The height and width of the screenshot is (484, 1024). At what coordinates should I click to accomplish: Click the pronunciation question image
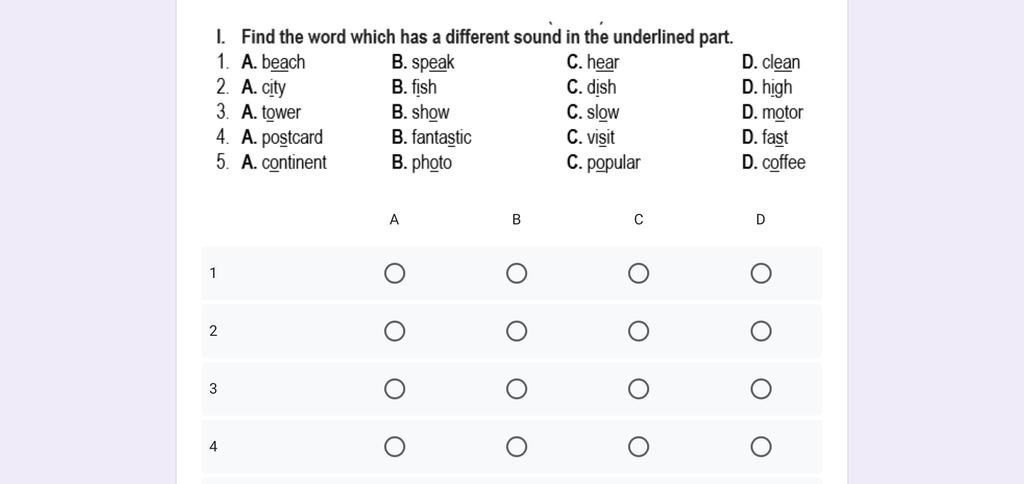tap(511, 100)
